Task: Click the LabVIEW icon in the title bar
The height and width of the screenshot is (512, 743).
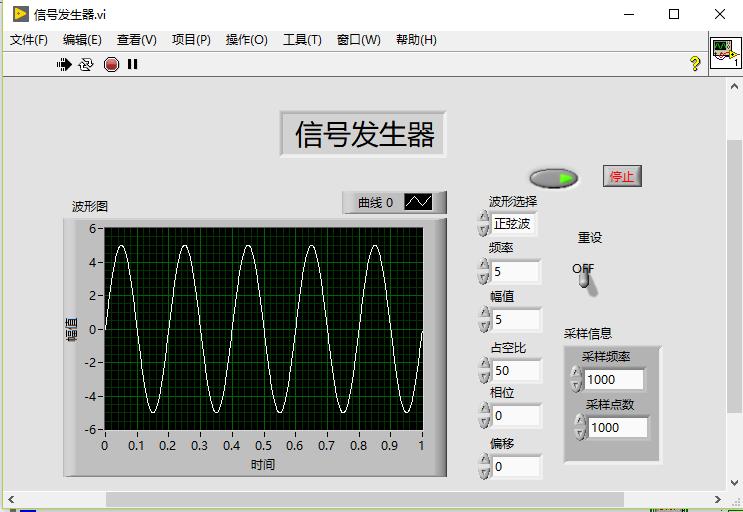Action: (20, 14)
